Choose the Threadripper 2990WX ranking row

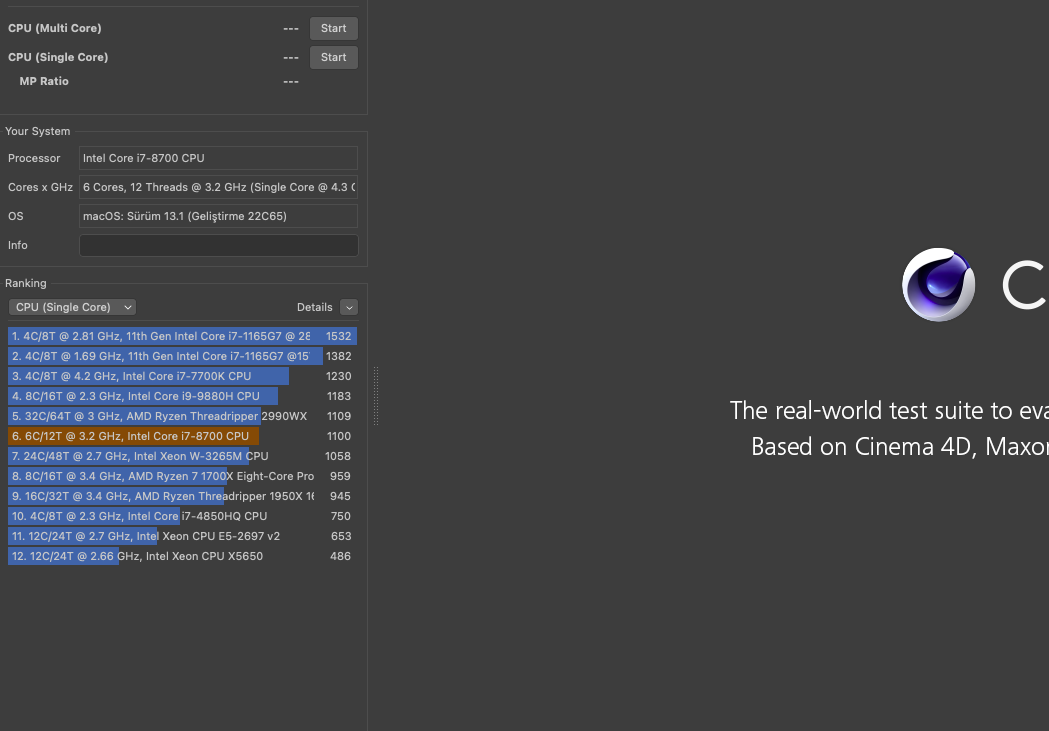coord(182,417)
